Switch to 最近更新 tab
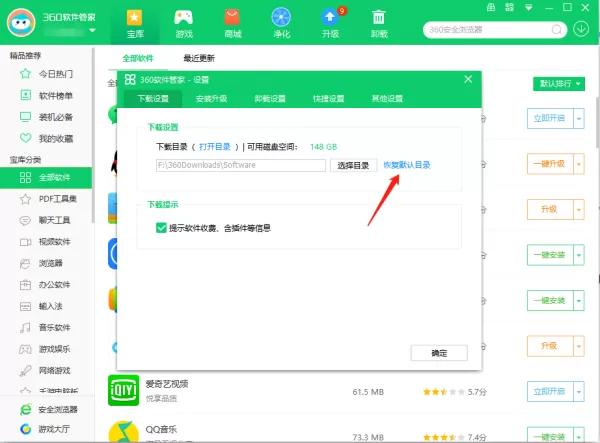Viewport: 600px width, 443px height. coord(199,58)
